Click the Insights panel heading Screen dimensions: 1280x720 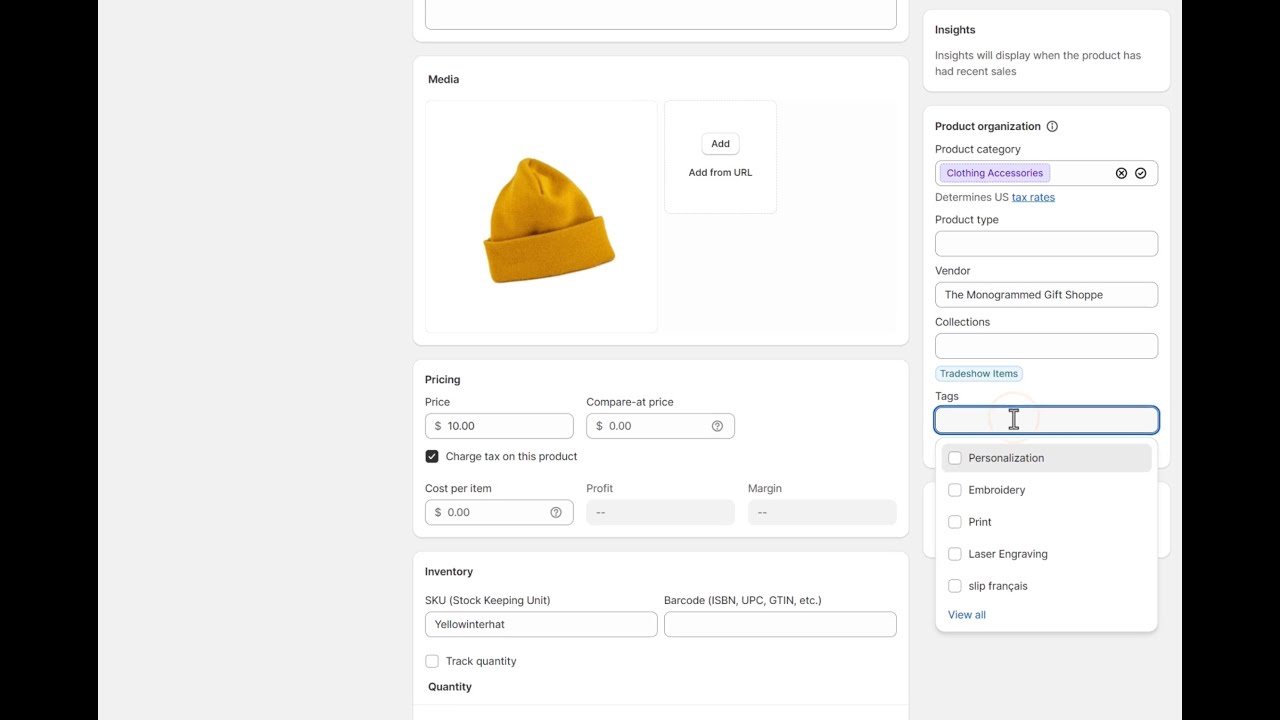(955, 30)
